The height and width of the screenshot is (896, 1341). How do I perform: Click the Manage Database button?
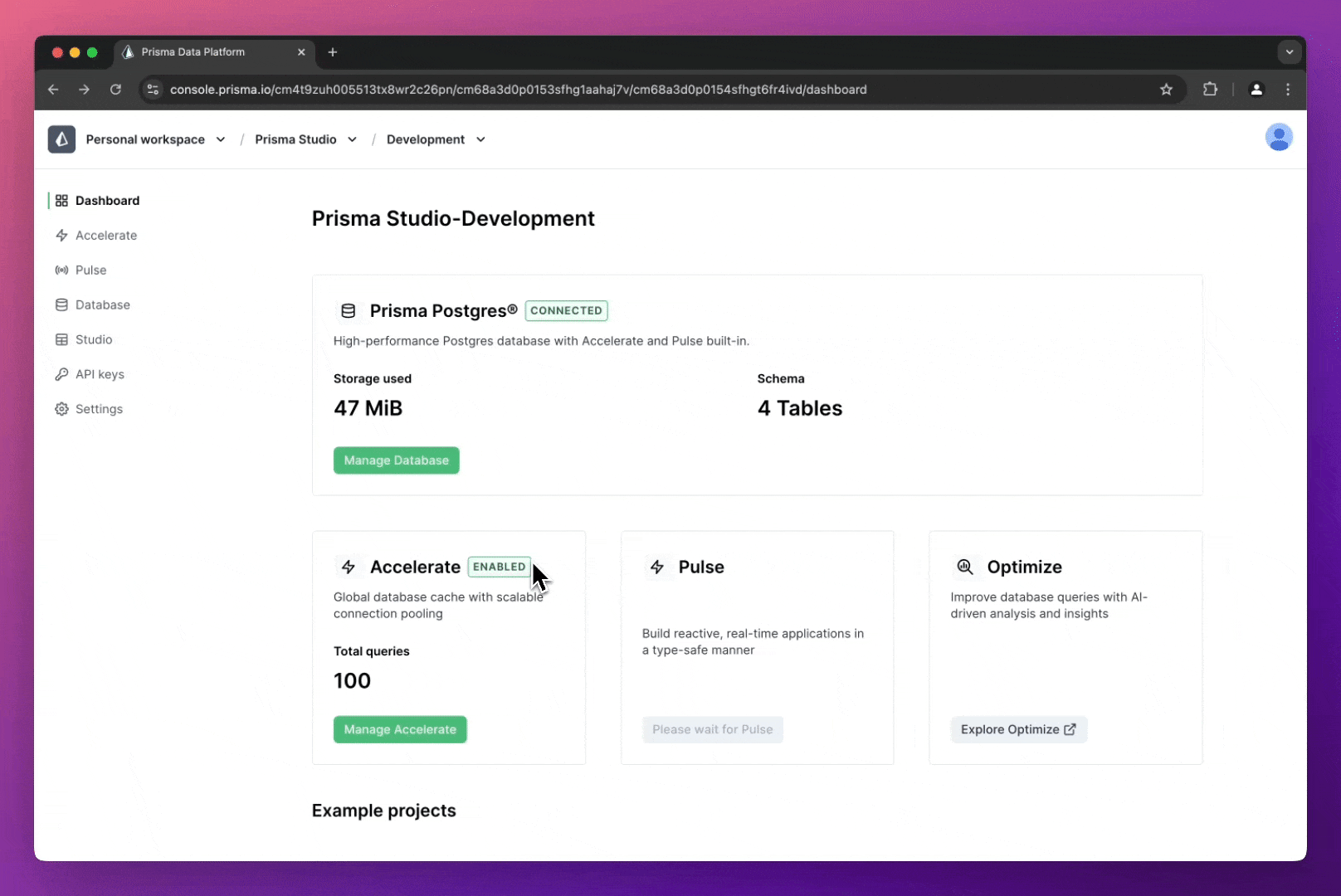pyautogui.click(x=396, y=460)
